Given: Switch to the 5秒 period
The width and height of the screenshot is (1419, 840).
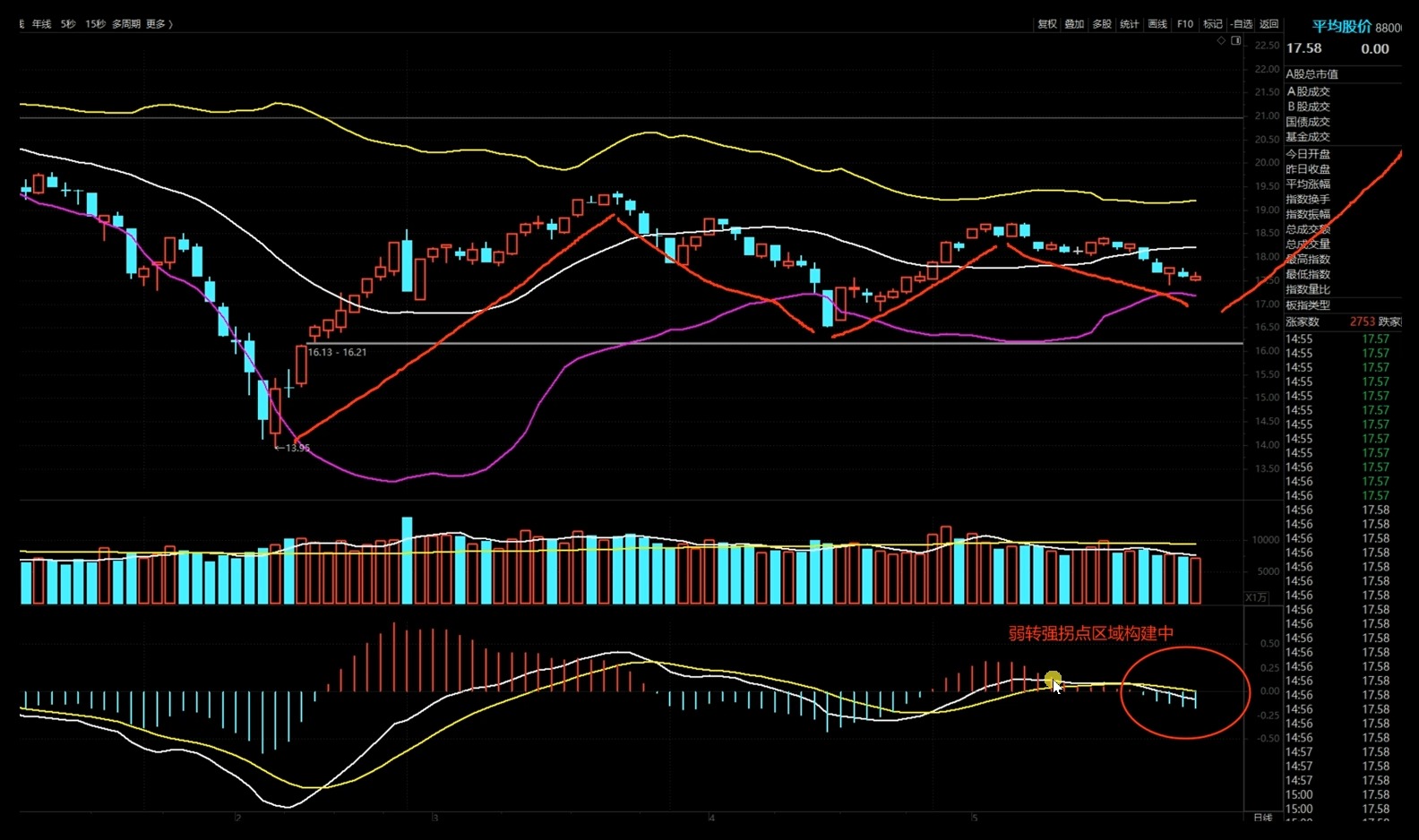Looking at the screenshot, I should 68,24.
